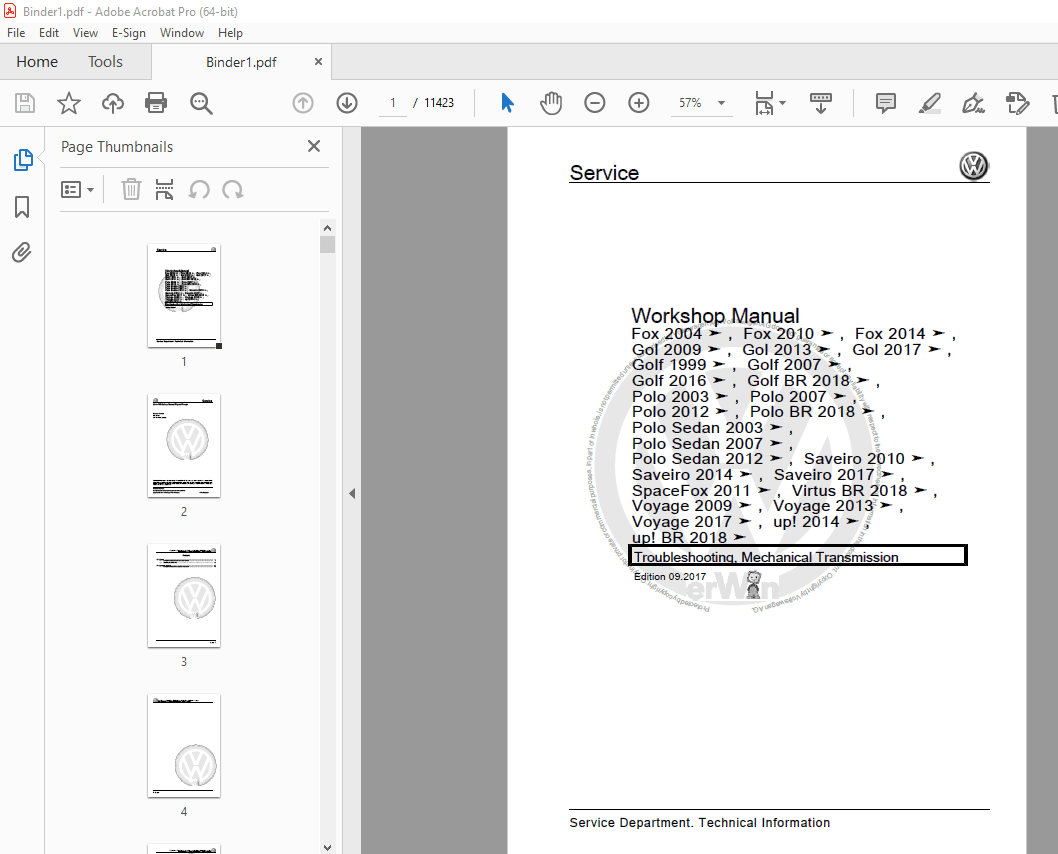Click the Zoom out minus icon
1058x854 pixels.
(595, 103)
